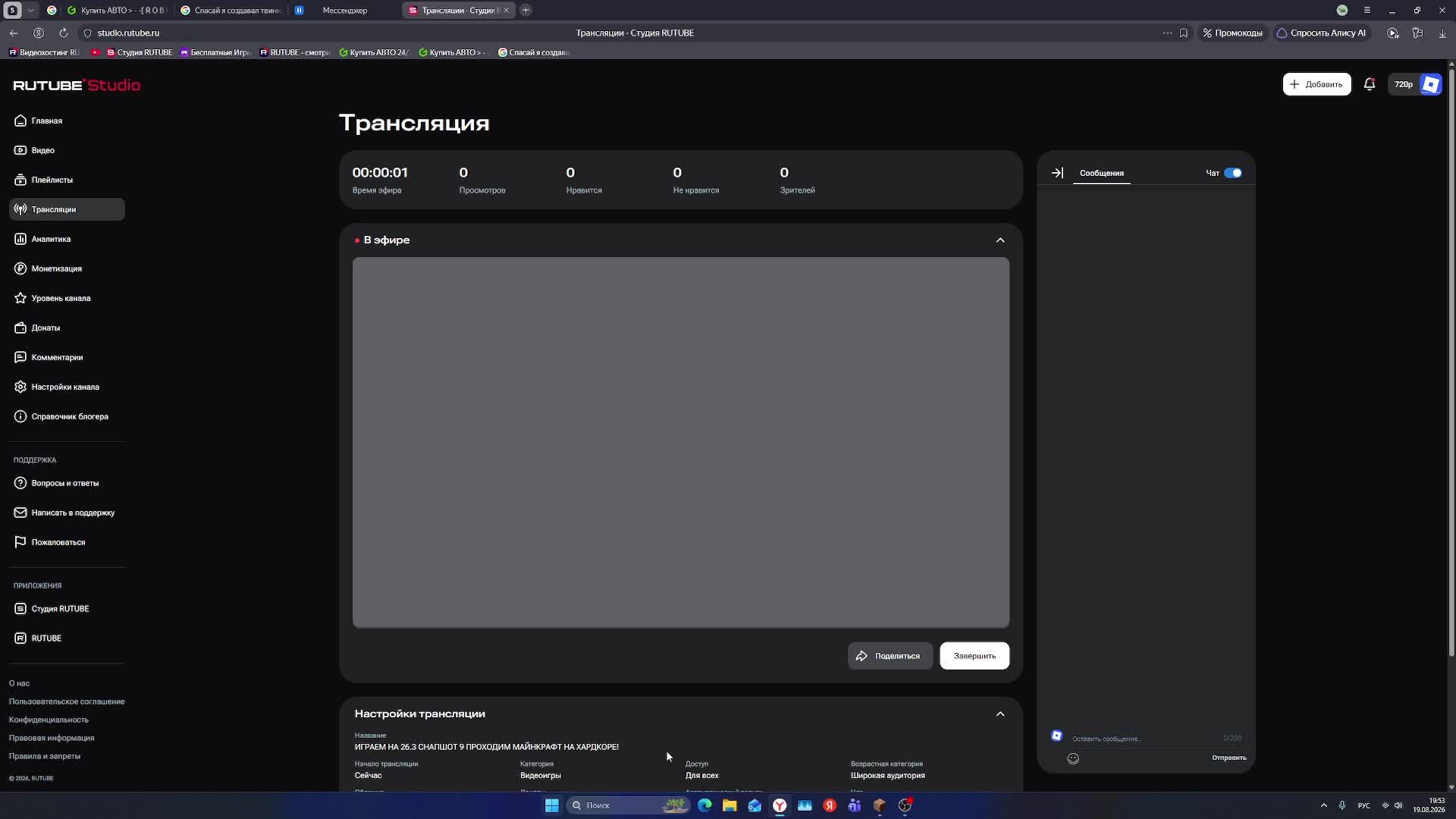
Task: Click the Поделиться button
Action: click(x=890, y=656)
